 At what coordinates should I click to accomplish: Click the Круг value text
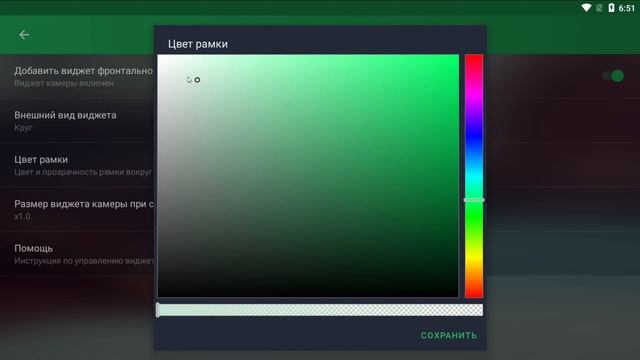[x=23, y=127]
